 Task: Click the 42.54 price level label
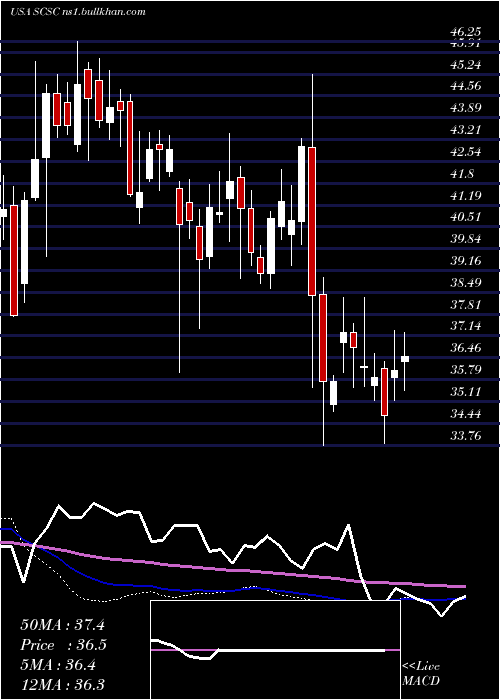(465, 152)
